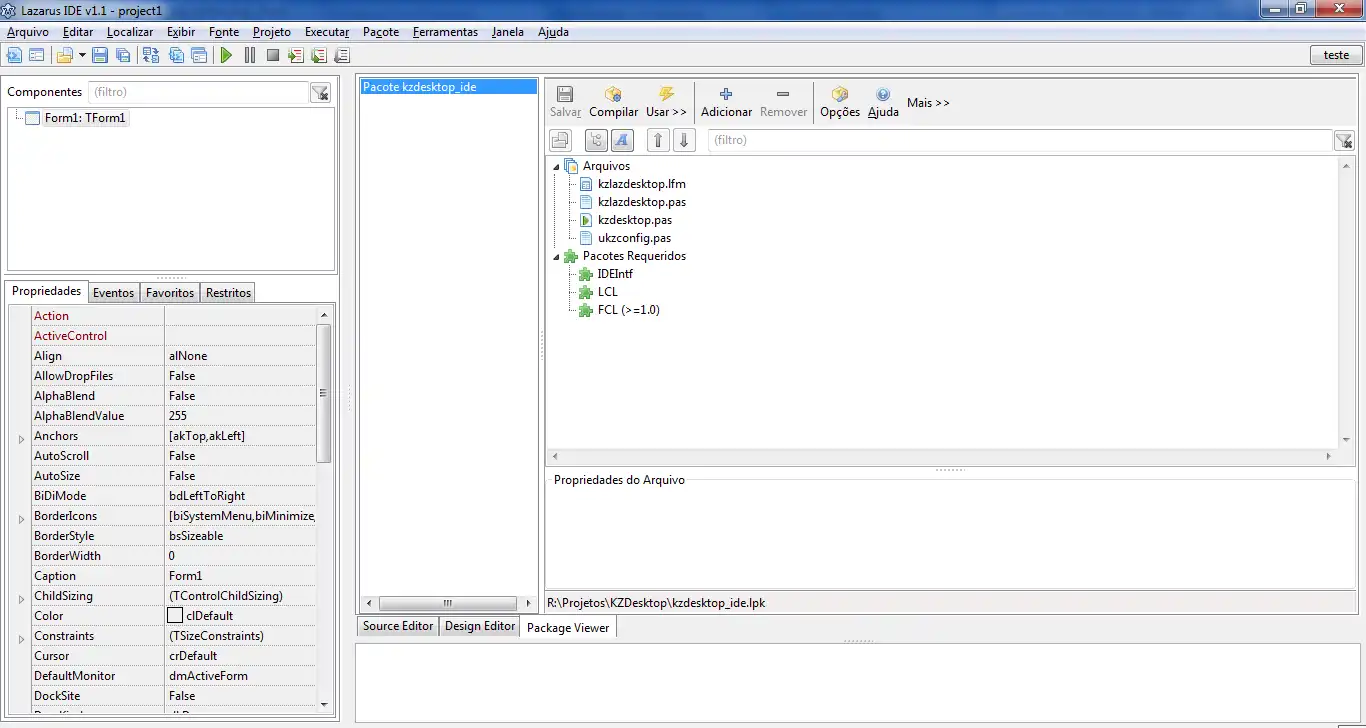Compile the package with Compilar
Viewport: 1366px width, 728px height.
[613, 102]
